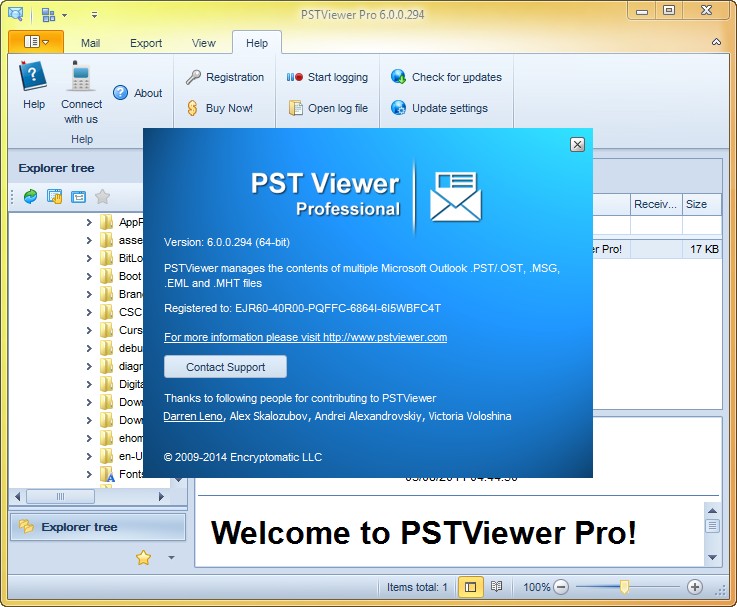
Task: Click the blue window icon in Explorer toolbar
Action: click(x=78, y=197)
